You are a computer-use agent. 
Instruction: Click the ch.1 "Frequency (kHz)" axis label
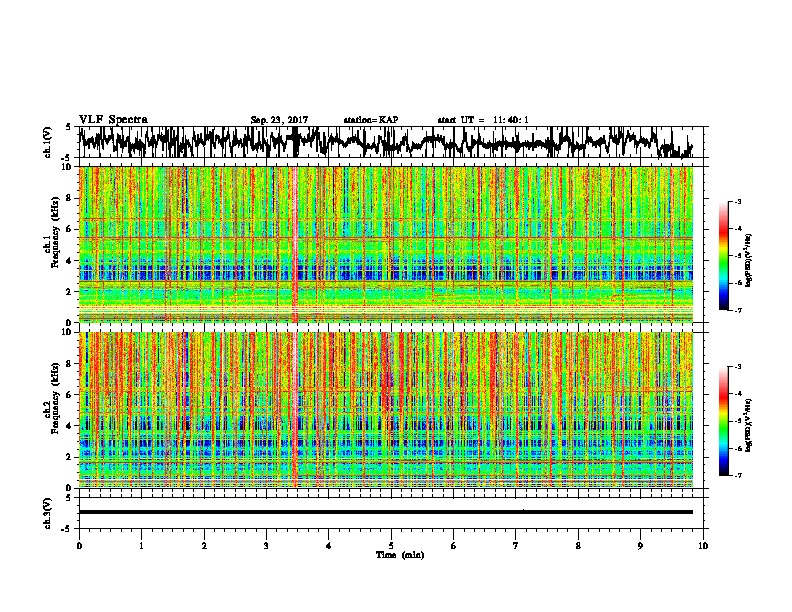[56, 233]
